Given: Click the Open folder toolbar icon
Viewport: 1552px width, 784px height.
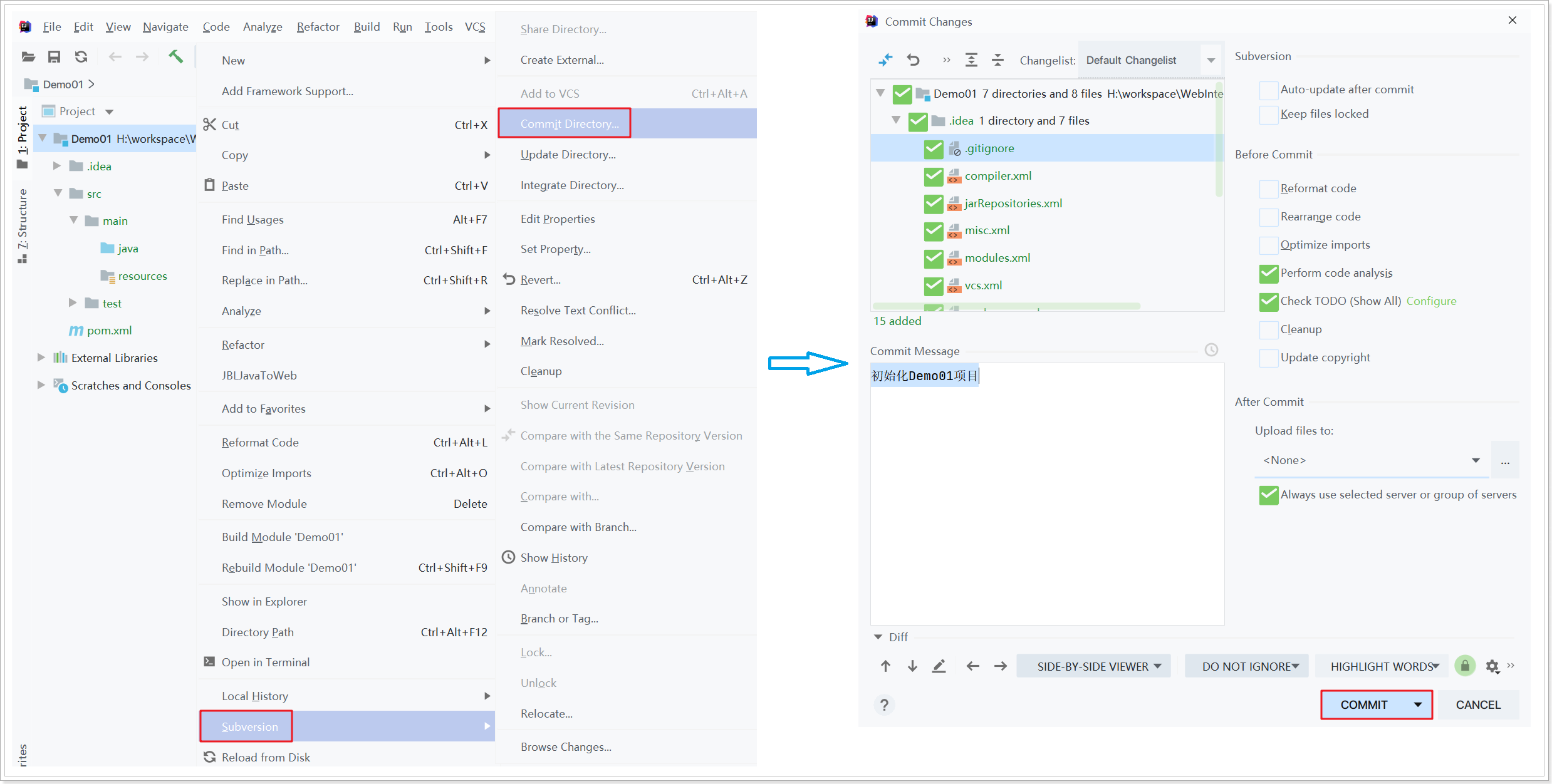Looking at the screenshot, I should pos(28,57).
